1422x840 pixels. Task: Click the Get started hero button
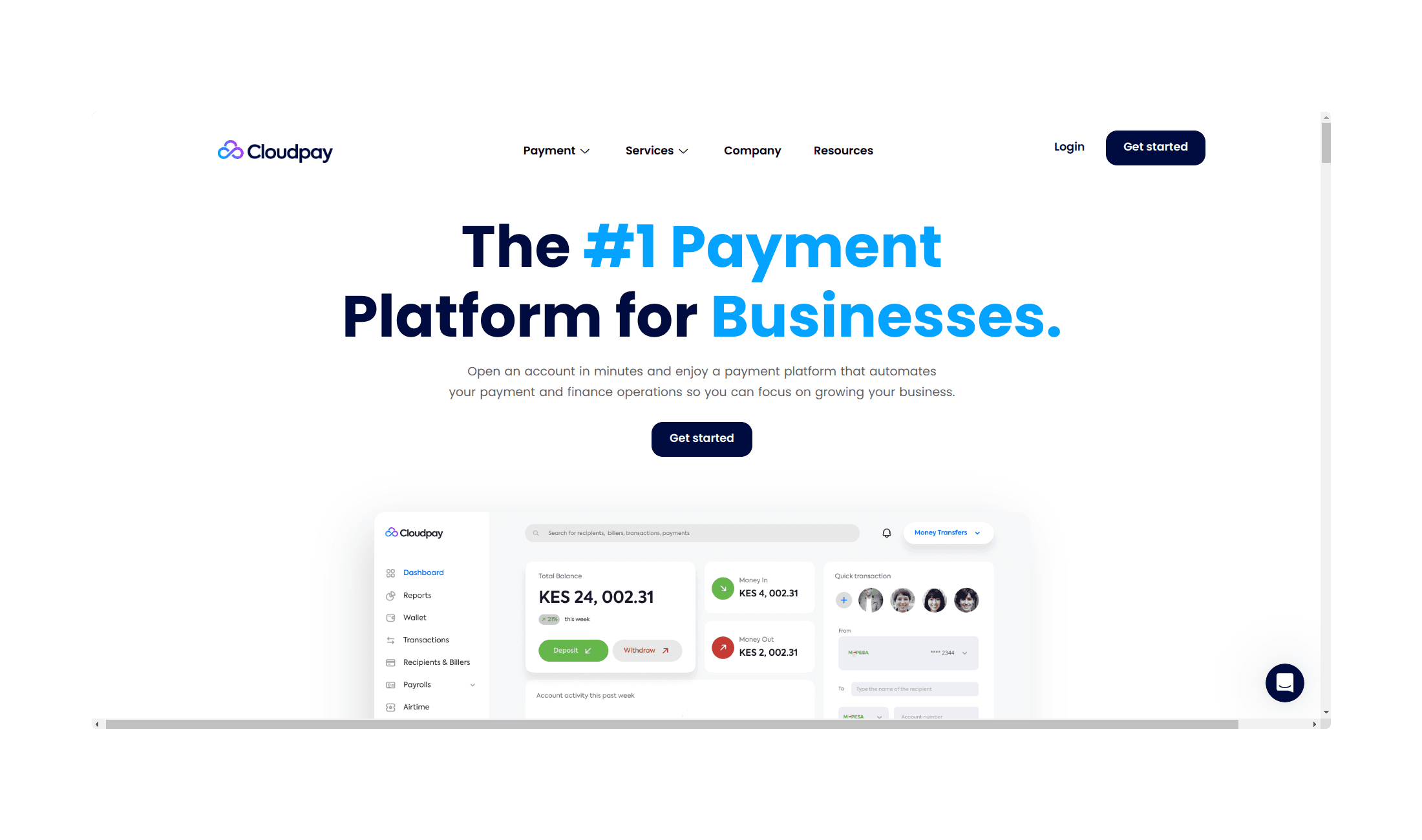(701, 438)
